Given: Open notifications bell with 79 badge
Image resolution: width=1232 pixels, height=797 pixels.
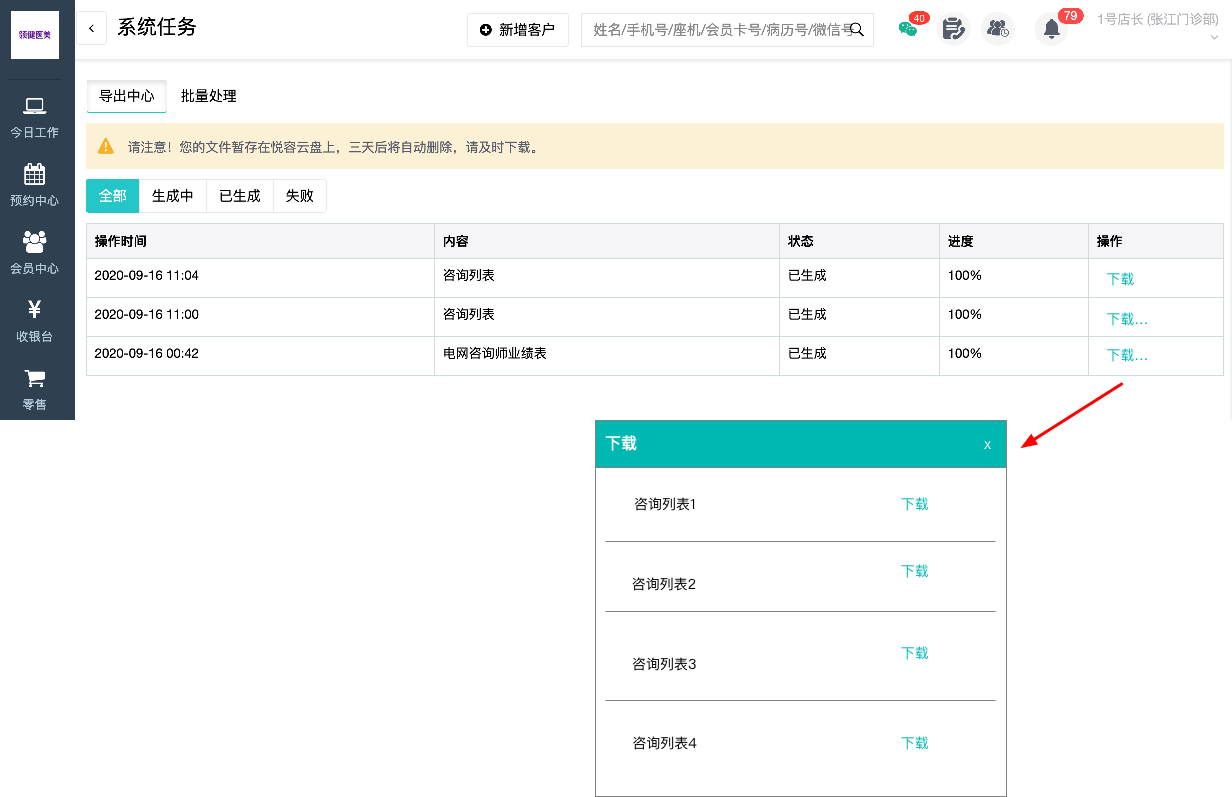Looking at the screenshot, I should coord(1051,29).
